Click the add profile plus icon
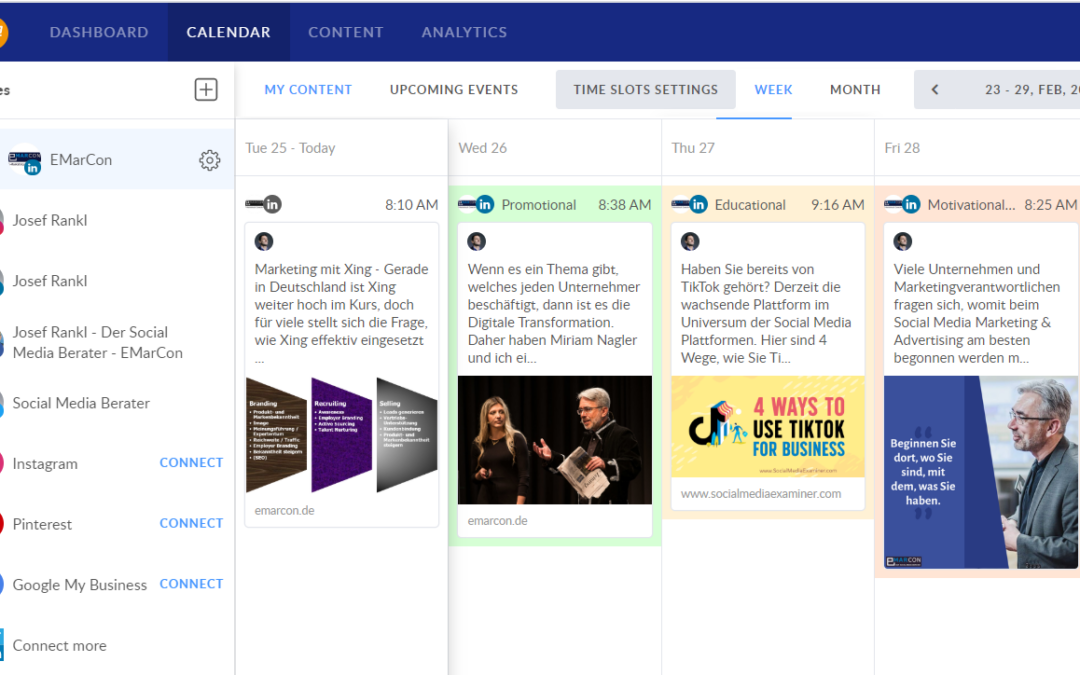The height and width of the screenshot is (675, 1080). [x=206, y=90]
